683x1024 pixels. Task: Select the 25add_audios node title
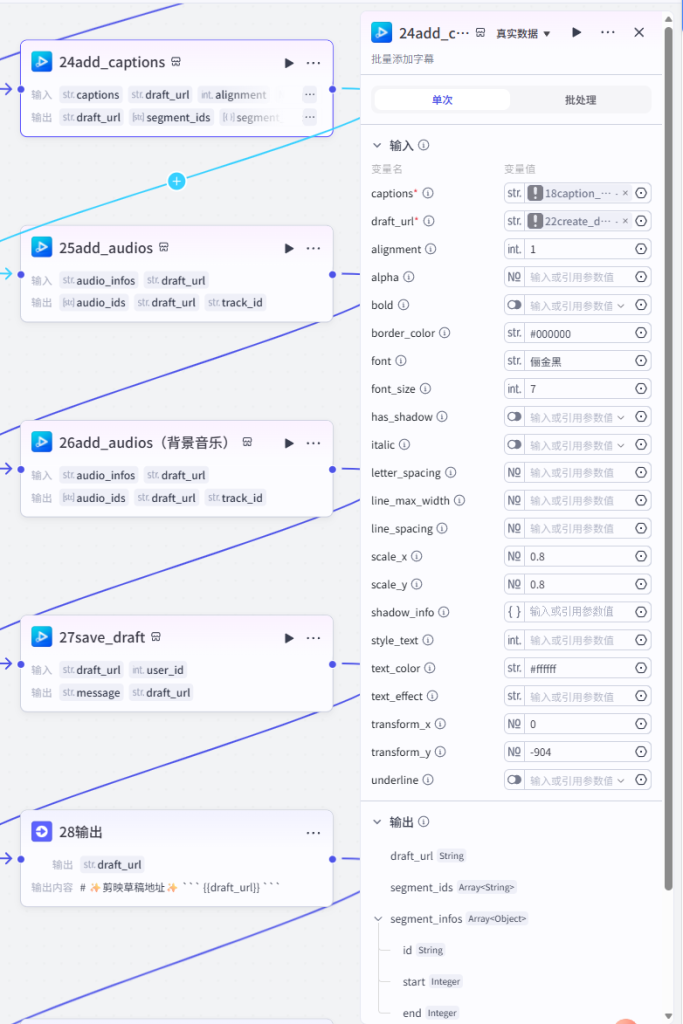click(x=106, y=248)
